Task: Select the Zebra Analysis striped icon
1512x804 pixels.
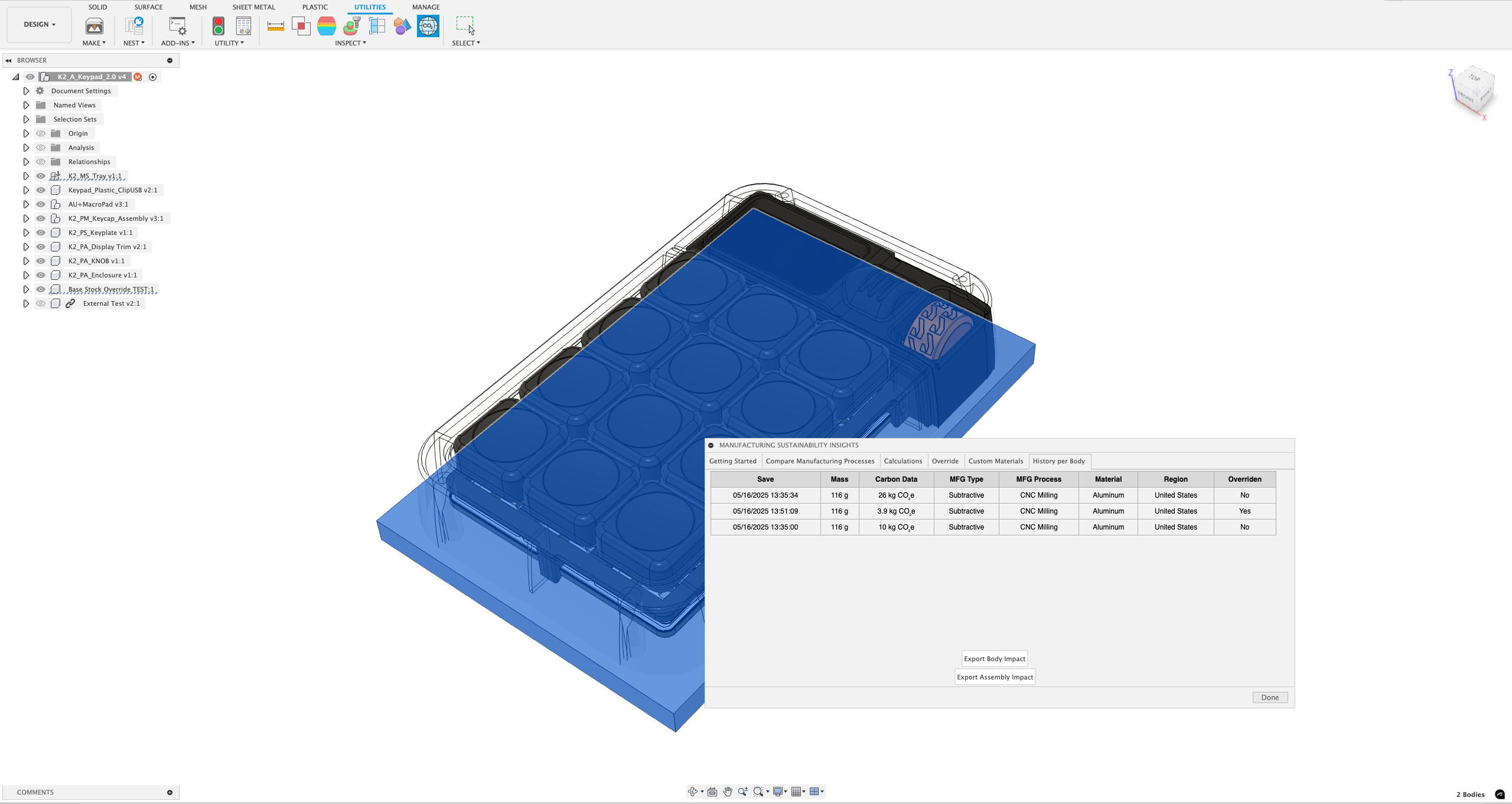Action: coord(326,26)
